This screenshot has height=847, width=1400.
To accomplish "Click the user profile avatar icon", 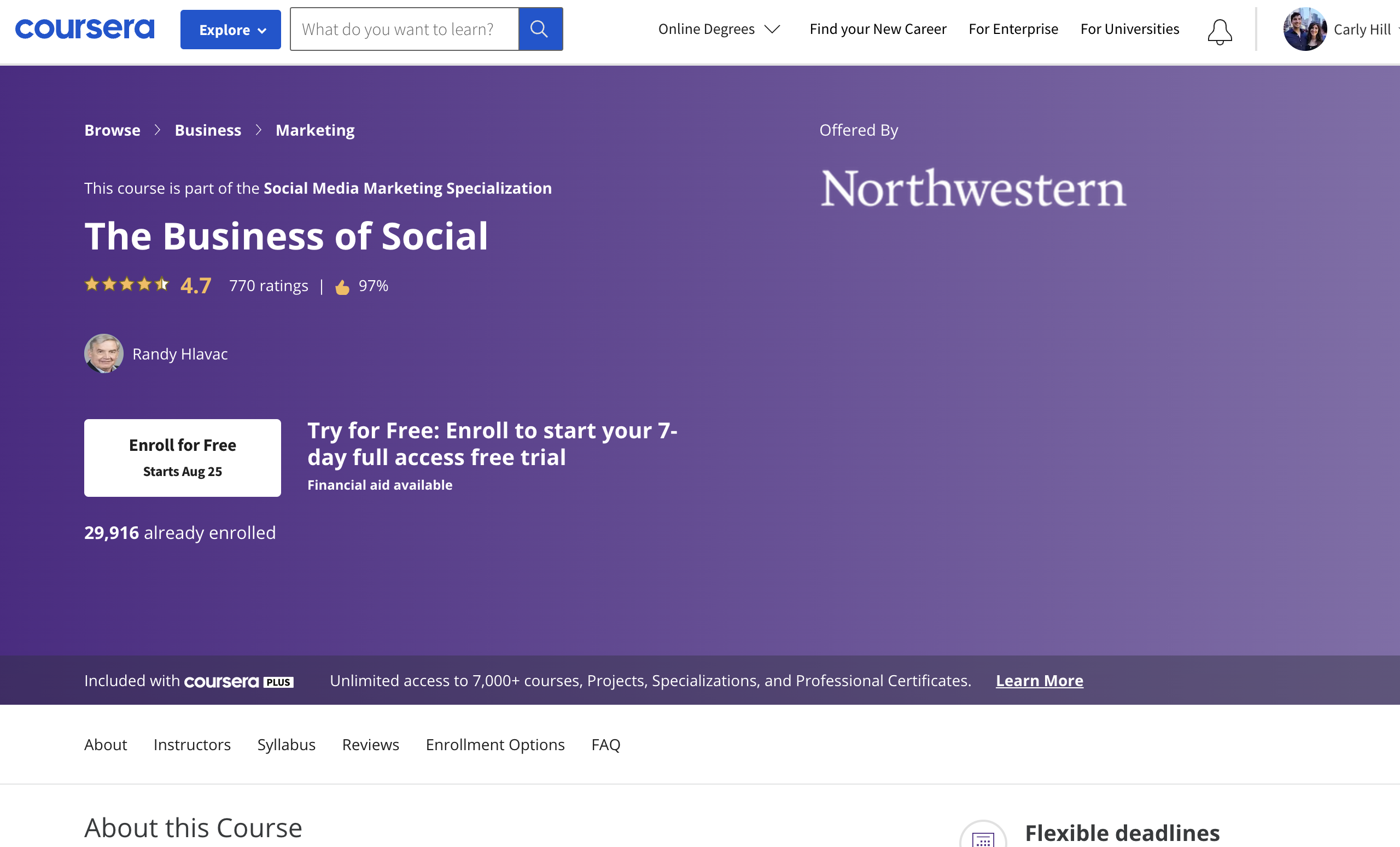I will point(1305,28).
